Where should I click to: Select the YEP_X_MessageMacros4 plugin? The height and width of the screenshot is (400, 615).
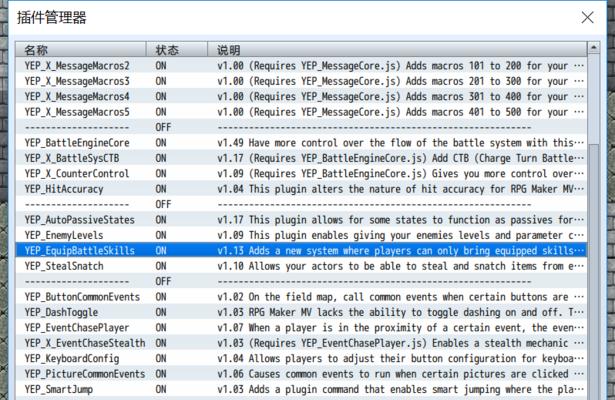(301, 96)
